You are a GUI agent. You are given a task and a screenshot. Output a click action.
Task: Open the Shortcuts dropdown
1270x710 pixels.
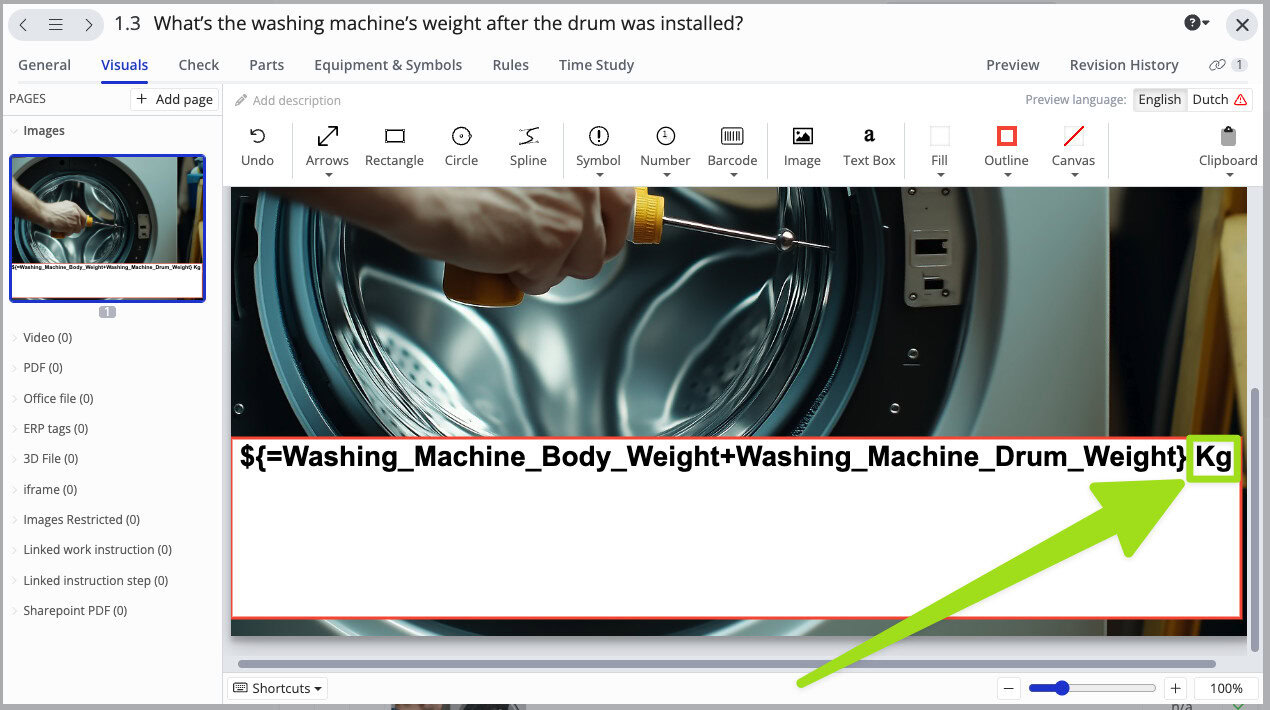(x=277, y=688)
